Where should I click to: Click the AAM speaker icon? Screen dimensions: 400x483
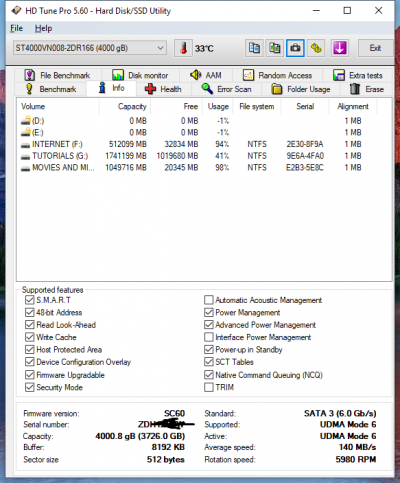coord(196,75)
